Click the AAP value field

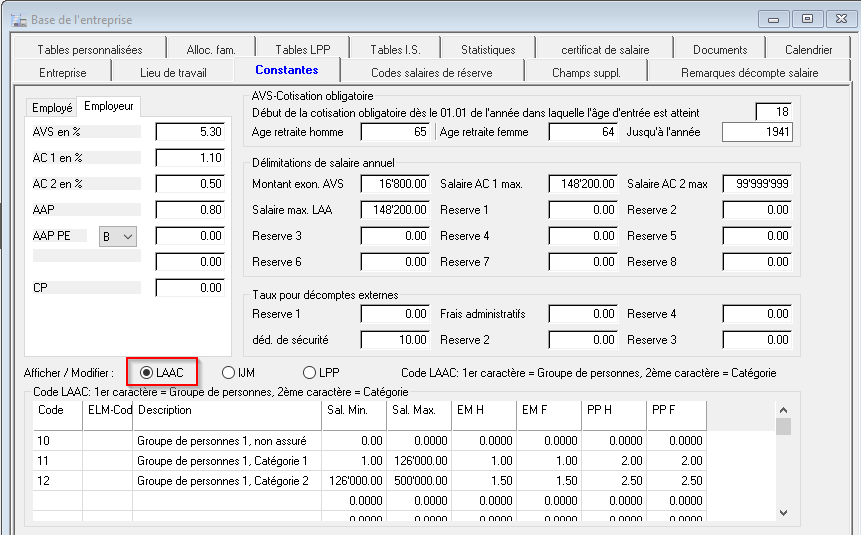190,210
